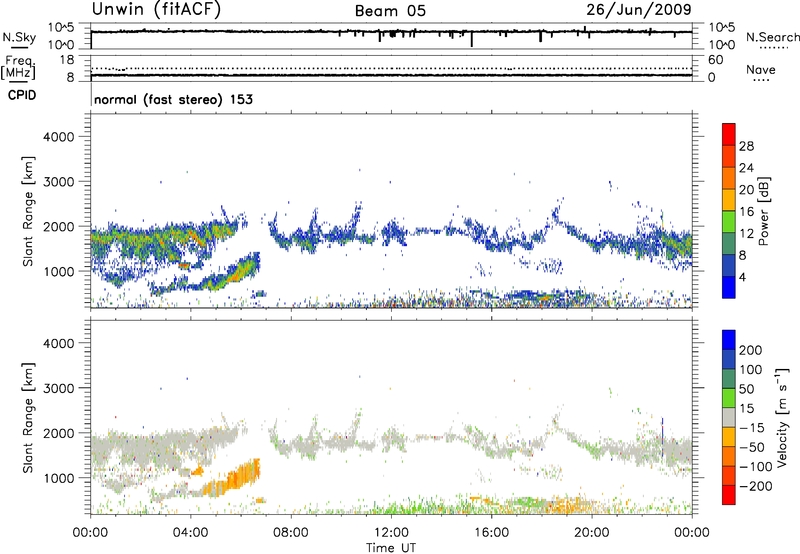800x554 pixels.
Task: Click the dark blue top of Velocity colorbar
Action: 729,340
